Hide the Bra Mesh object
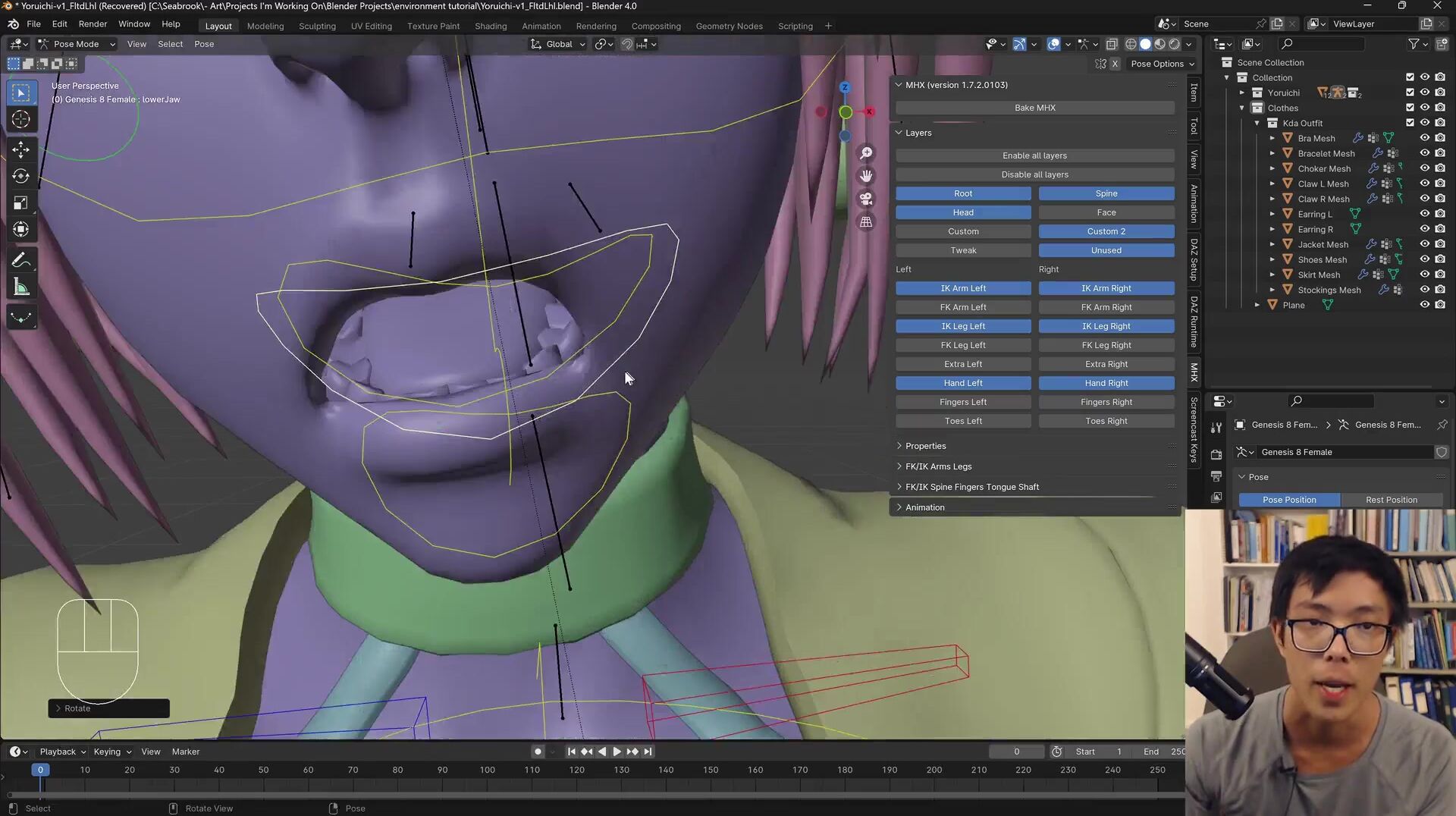Screen dimensions: 1456x816 [1425, 138]
